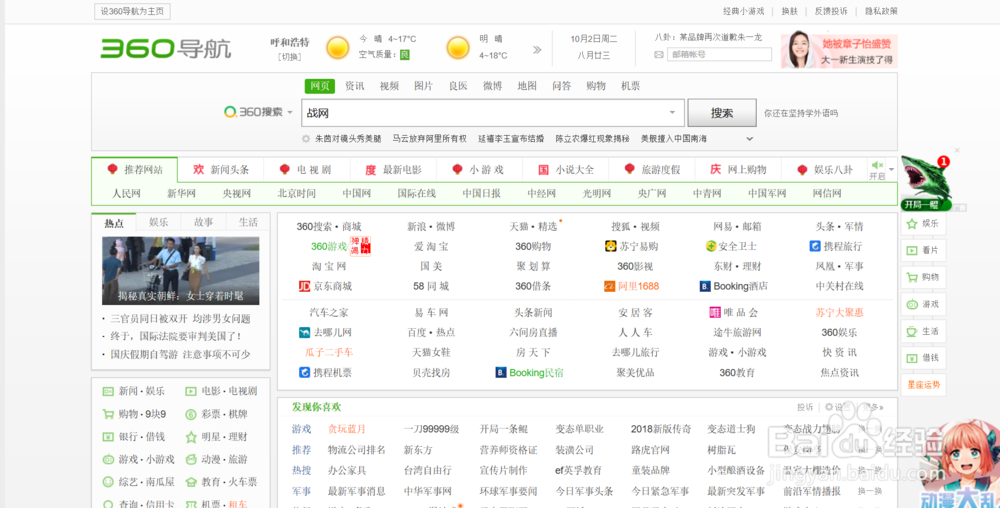The image size is (1000, 508).
Task: Click the 投诉 link in 发现你喜欢
Action: (805, 406)
